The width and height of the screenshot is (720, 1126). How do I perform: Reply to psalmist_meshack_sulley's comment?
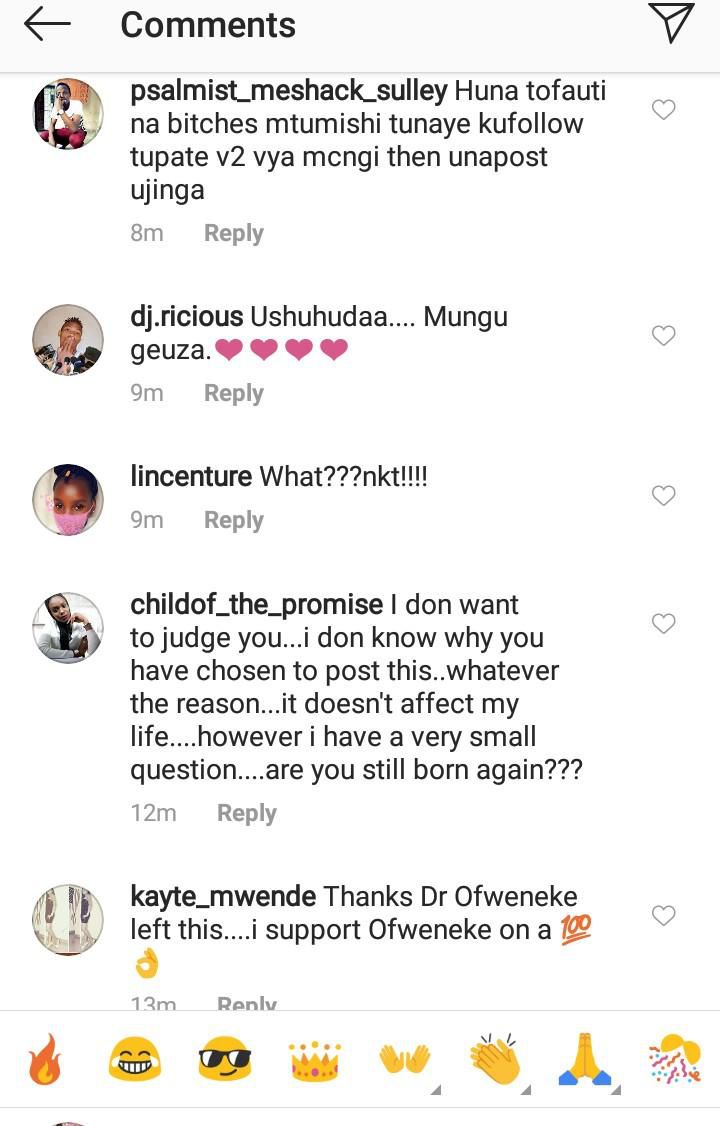[x=233, y=233]
